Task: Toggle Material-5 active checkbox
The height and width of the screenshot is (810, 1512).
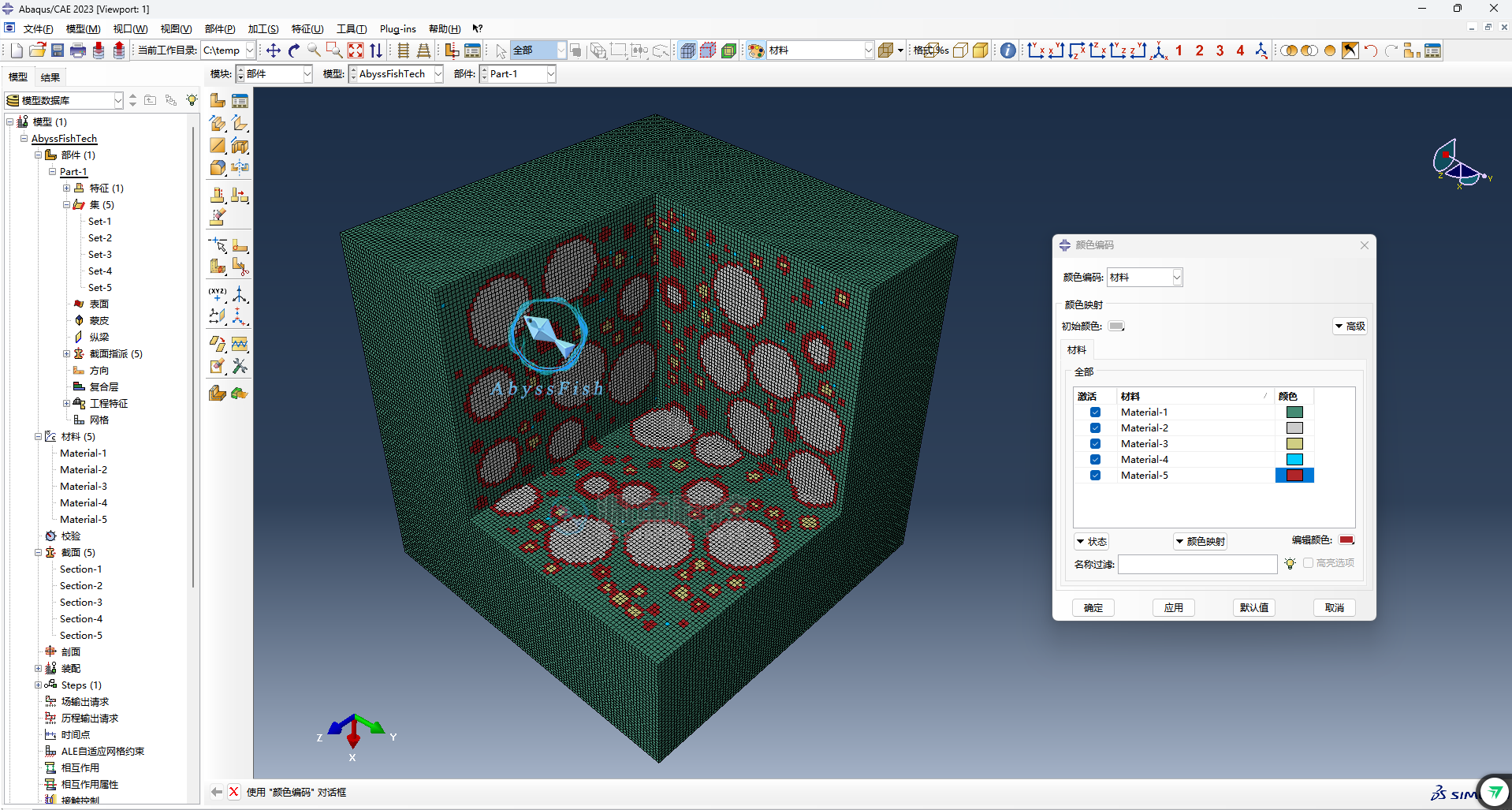Action: click(1095, 476)
